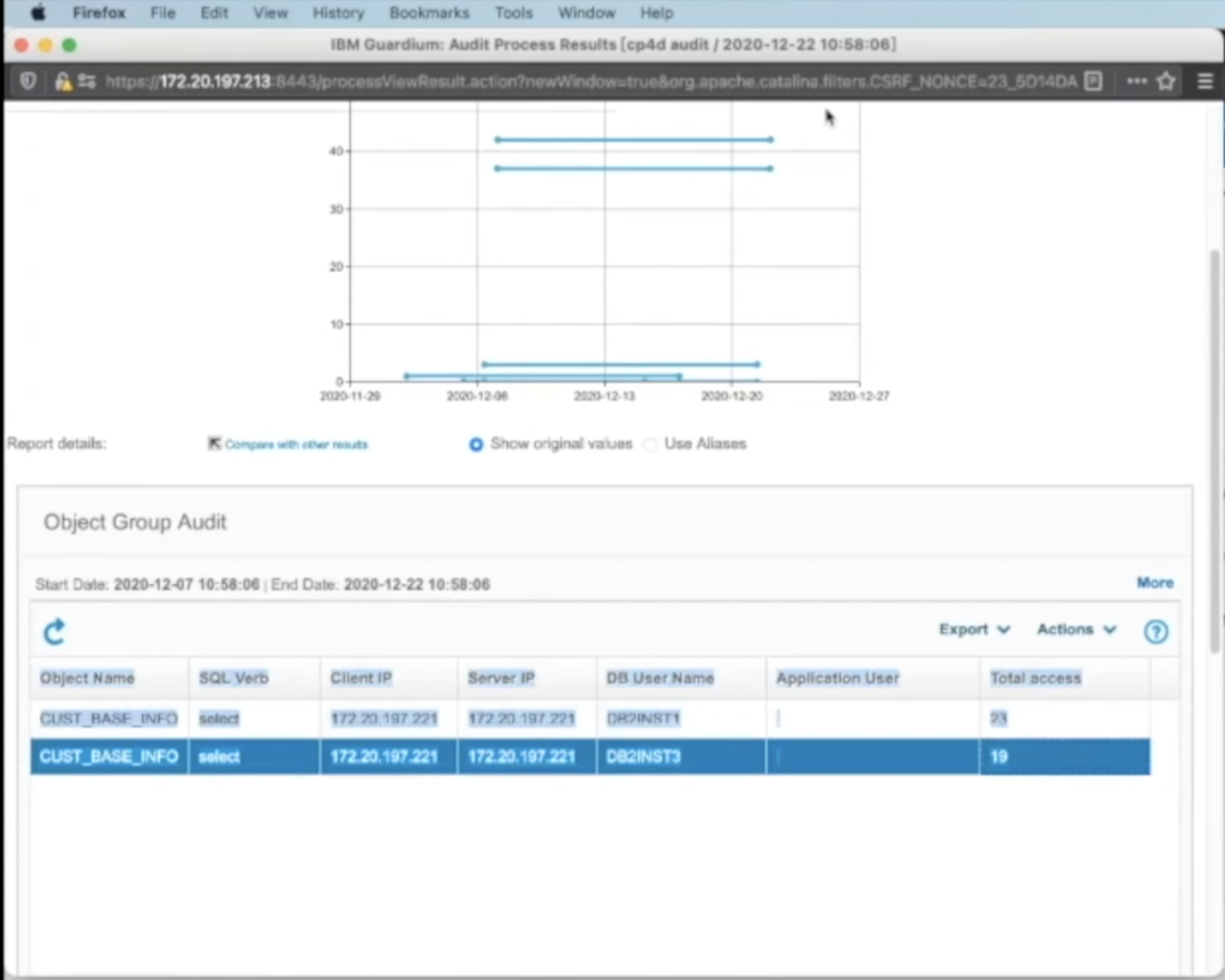
Task: Click the refresh report icon
Action: (x=55, y=632)
